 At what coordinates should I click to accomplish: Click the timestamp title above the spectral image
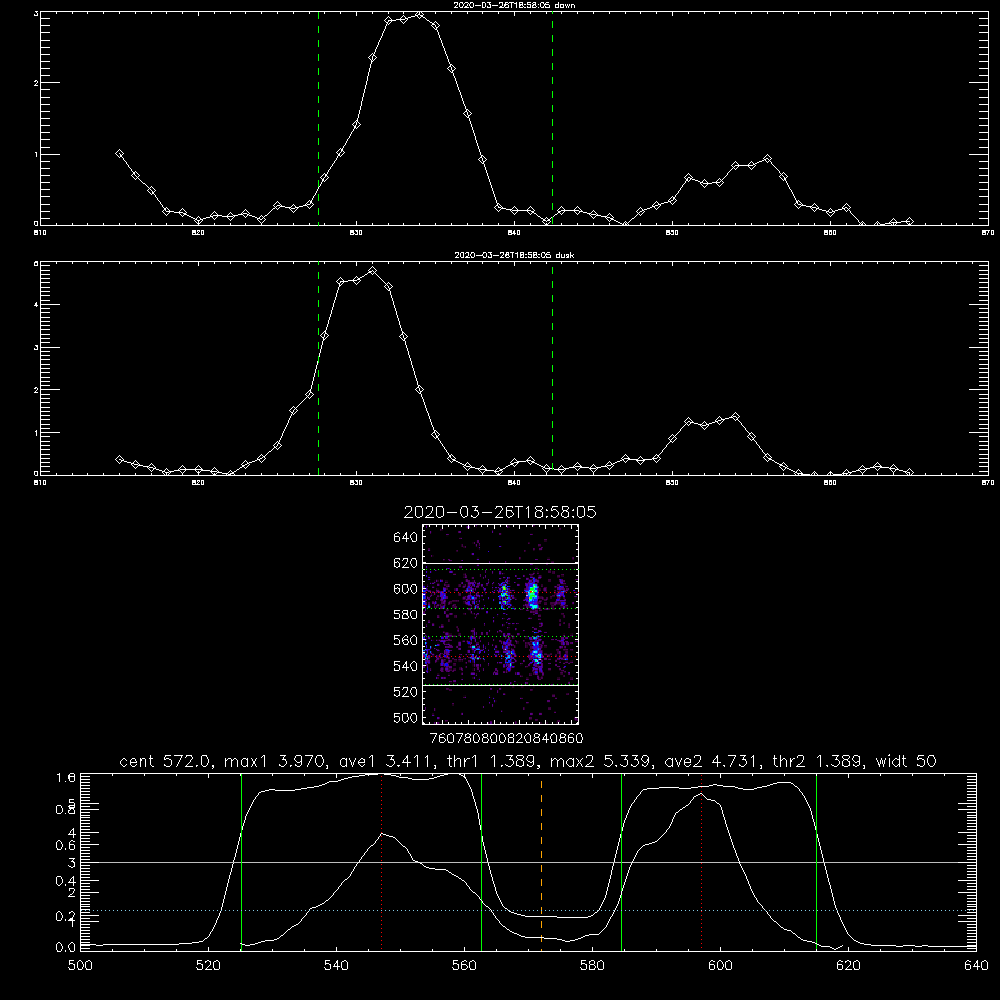pos(500,512)
